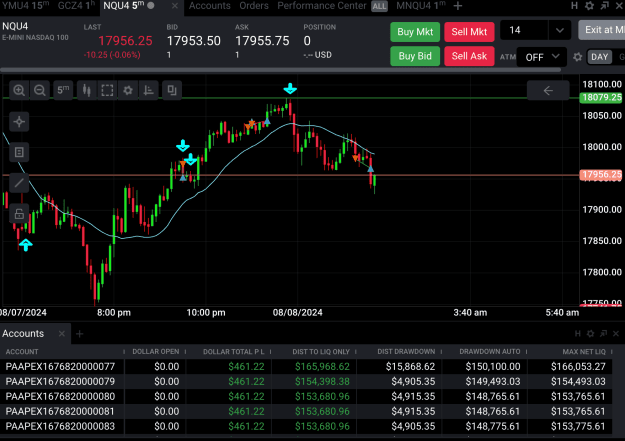625x441 pixels.
Task: Toggle the ALL badge in Performance Center
Action: [379, 6]
